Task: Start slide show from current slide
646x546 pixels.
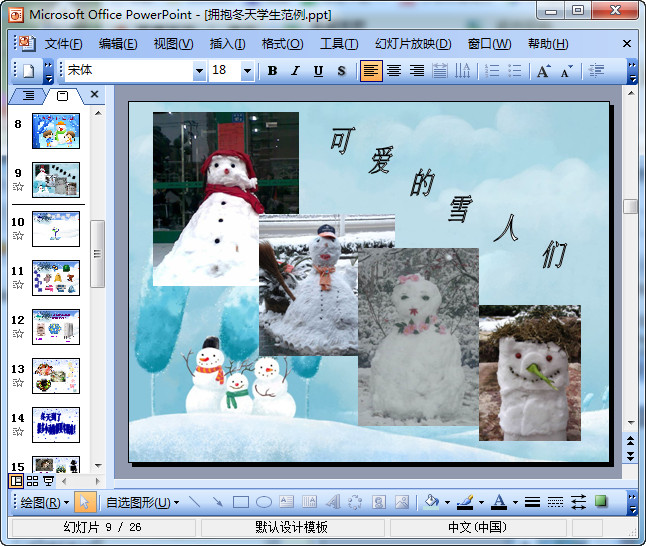Action: pos(48,481)
